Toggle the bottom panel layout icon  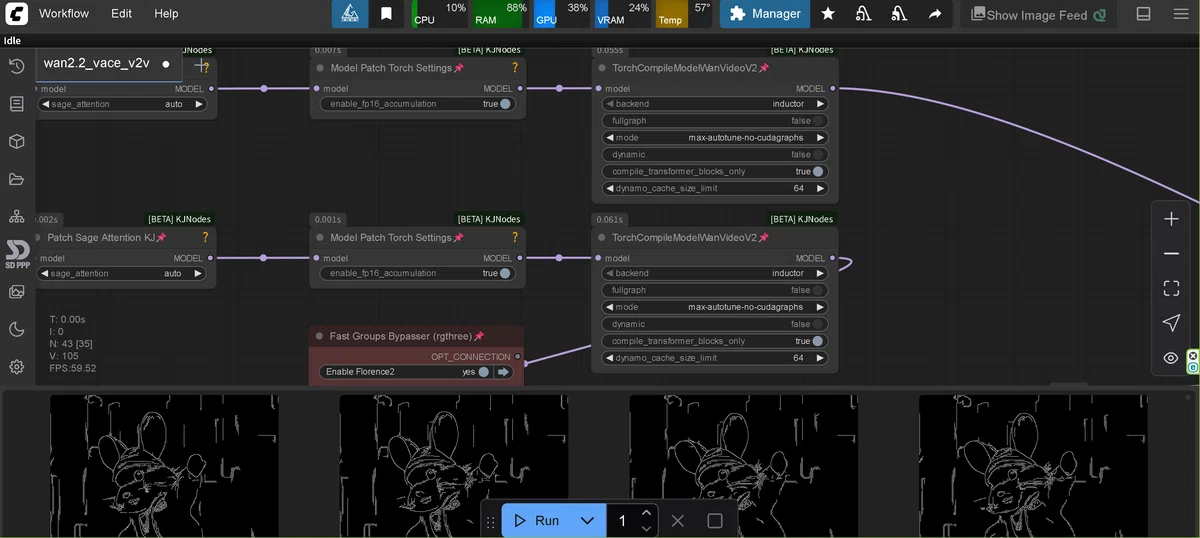[x=1143, y=14]
